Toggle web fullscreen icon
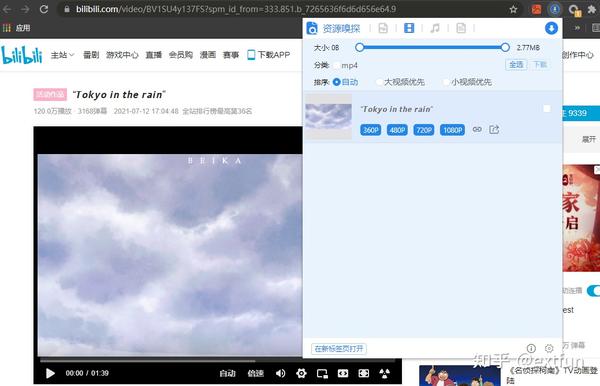The image size is (600, 386). click(364, 373)
